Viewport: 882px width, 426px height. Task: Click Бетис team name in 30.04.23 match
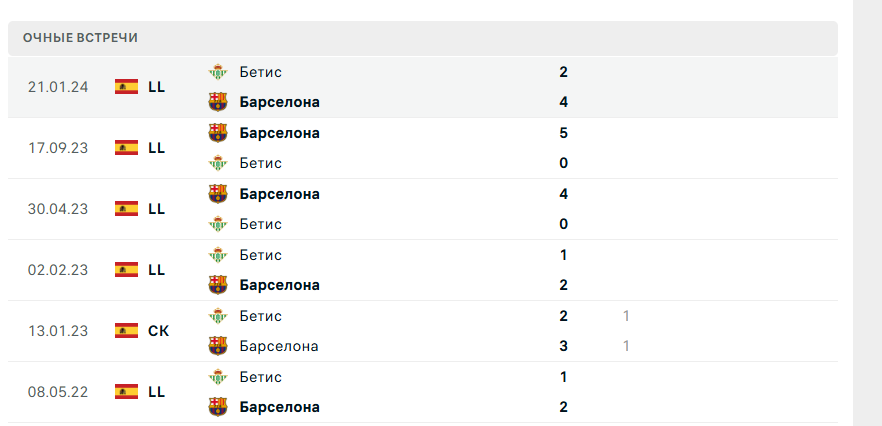(x=261, y=224)
